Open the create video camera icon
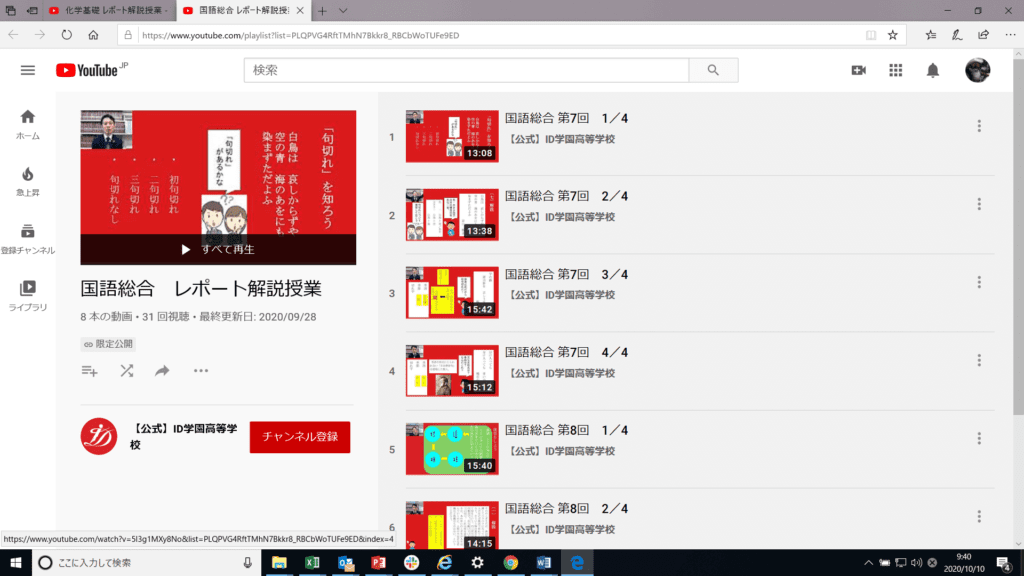 click(859, 70)
